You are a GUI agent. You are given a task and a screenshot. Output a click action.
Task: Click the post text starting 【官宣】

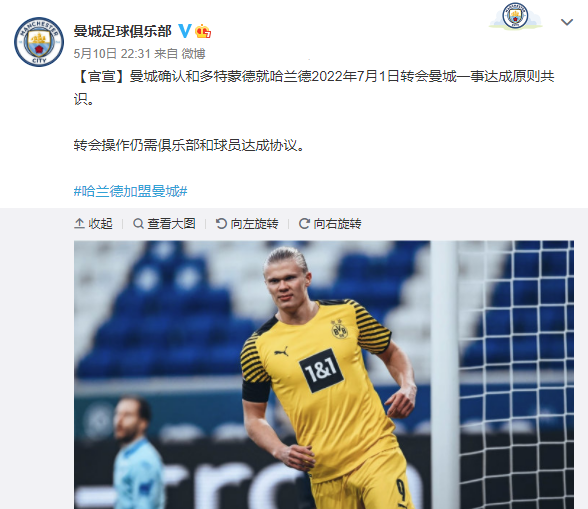pyautogui.click(x=314, y=88)
